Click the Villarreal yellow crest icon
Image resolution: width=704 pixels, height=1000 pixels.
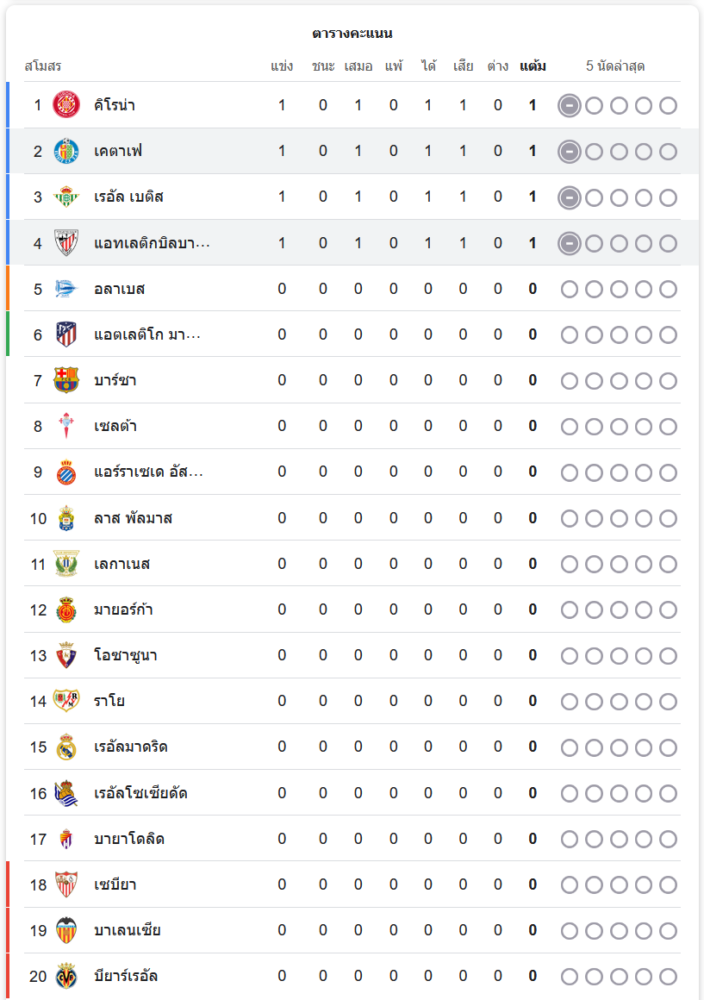(66, 976)
